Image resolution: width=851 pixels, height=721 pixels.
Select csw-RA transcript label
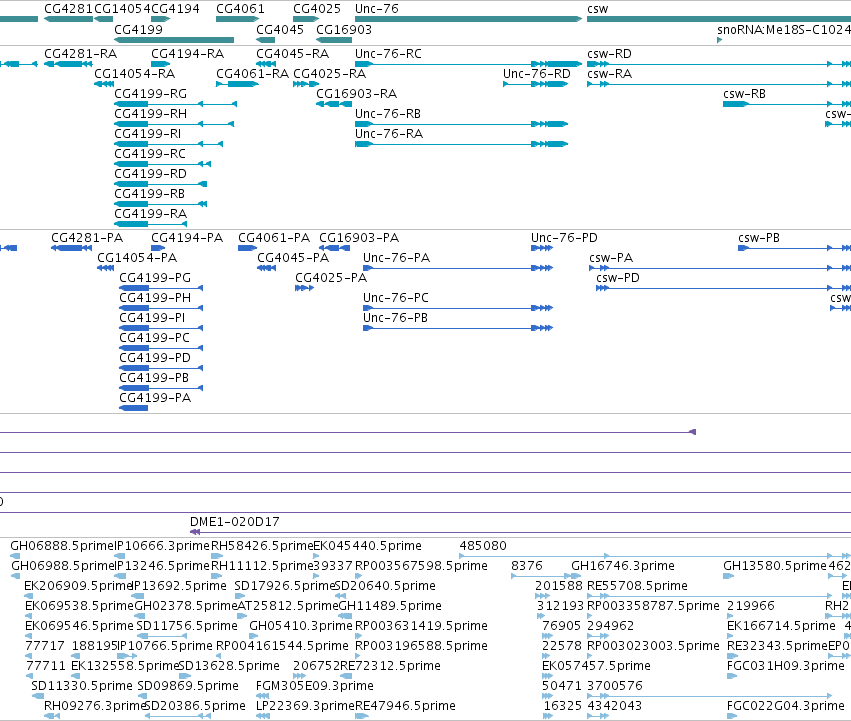609,74
